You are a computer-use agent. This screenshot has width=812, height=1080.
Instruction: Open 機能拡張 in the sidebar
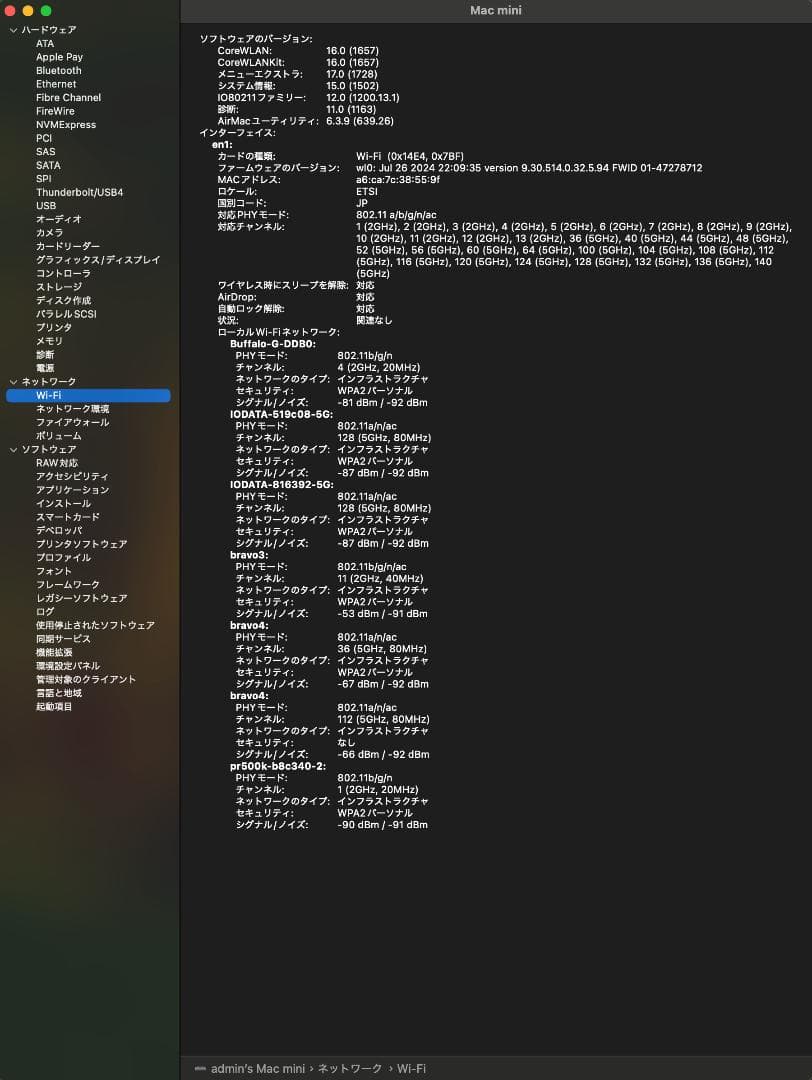pyautogui.click(x=54, y=652)
